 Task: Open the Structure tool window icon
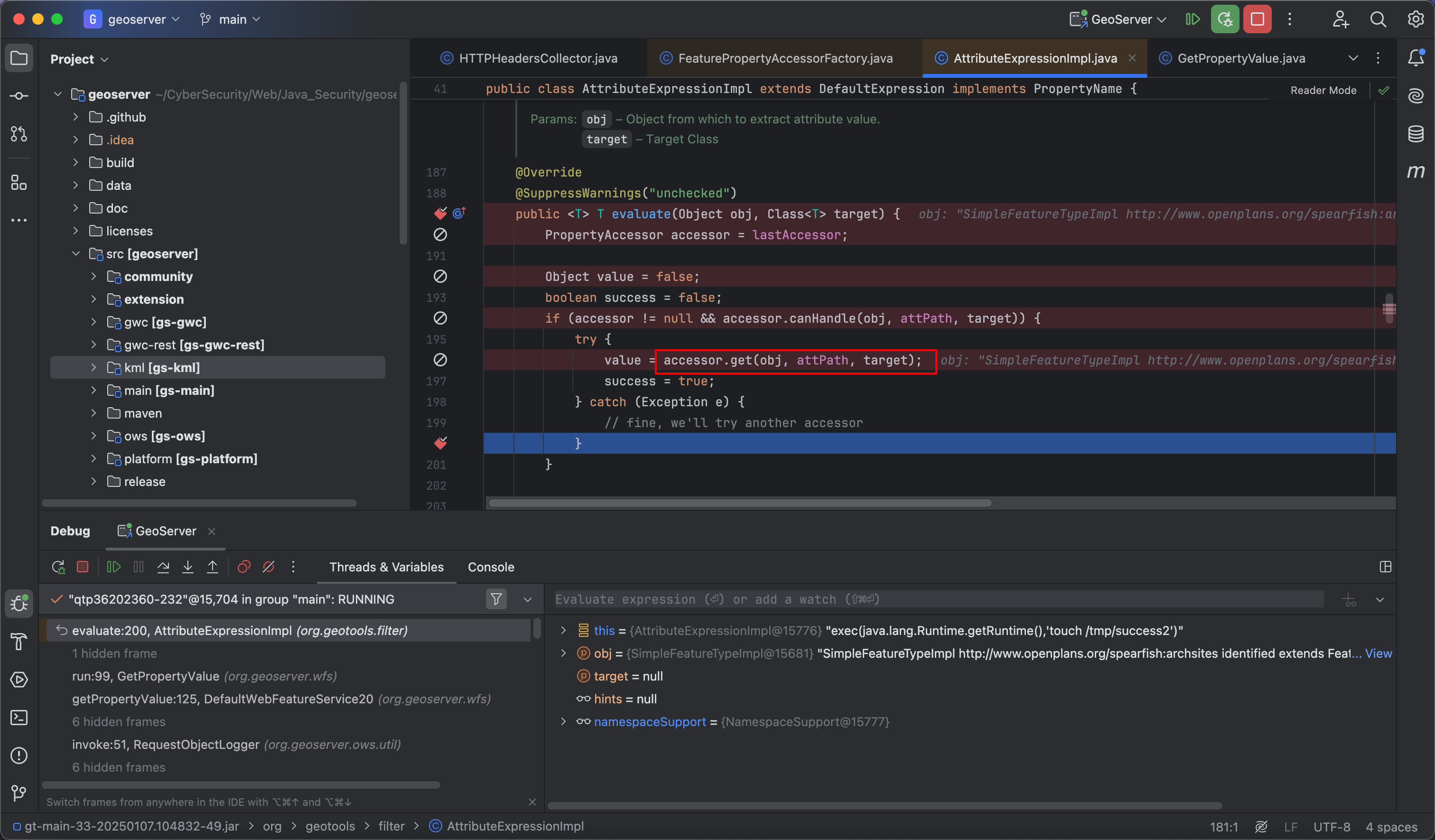[x=19, y=182]
